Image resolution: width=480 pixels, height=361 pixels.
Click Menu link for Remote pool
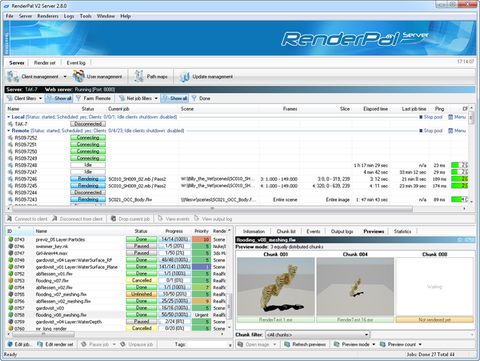(457, 131)
